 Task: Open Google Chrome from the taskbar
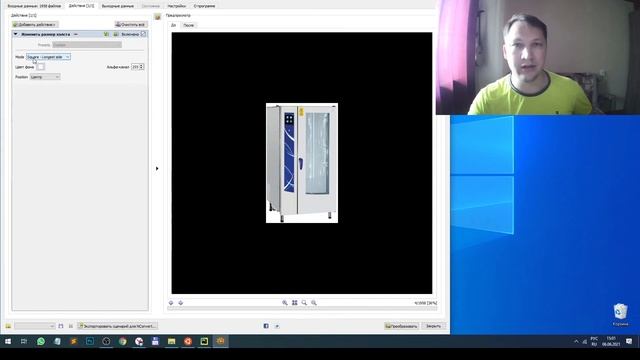[122, 341]
